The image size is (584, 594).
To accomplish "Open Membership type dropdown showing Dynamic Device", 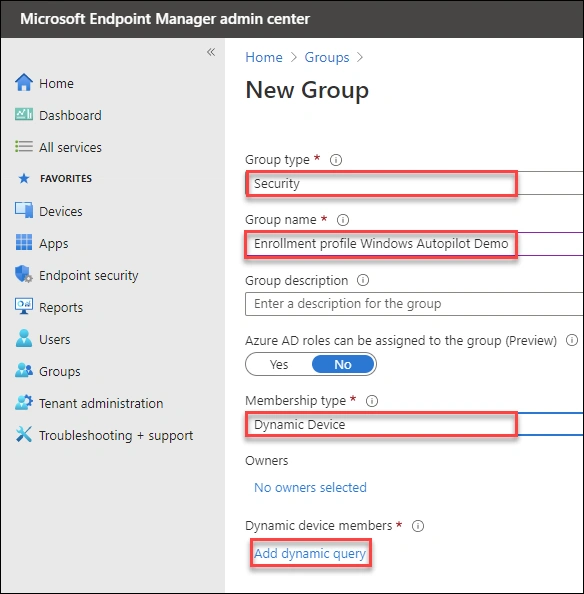I will pos(414,424).
